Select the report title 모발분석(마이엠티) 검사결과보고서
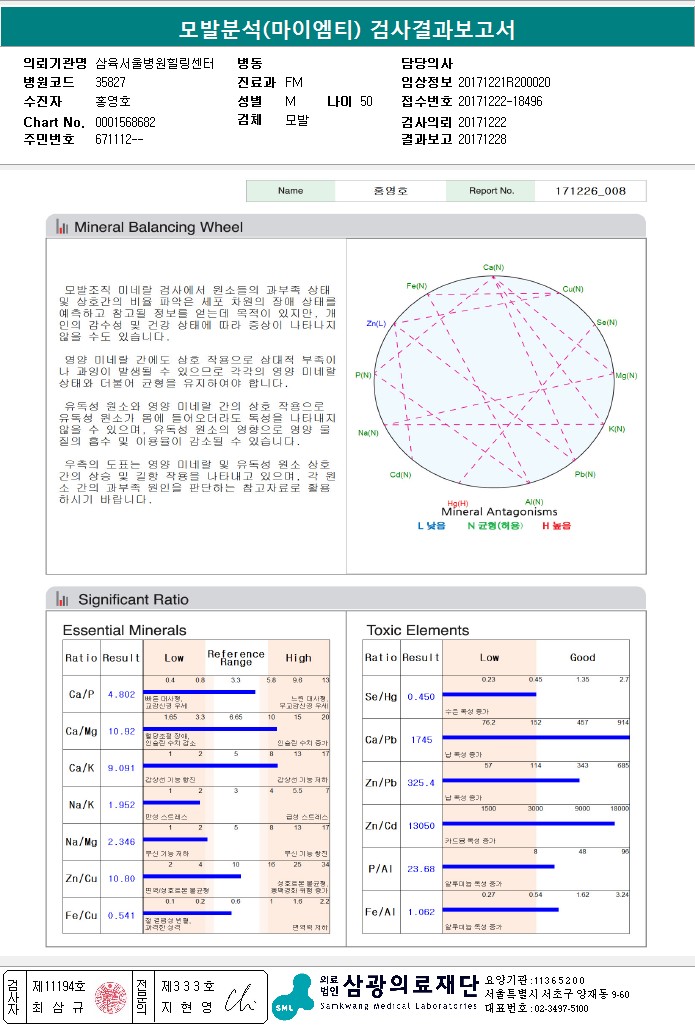695x1035 pixels. click(x=347, y=29)
